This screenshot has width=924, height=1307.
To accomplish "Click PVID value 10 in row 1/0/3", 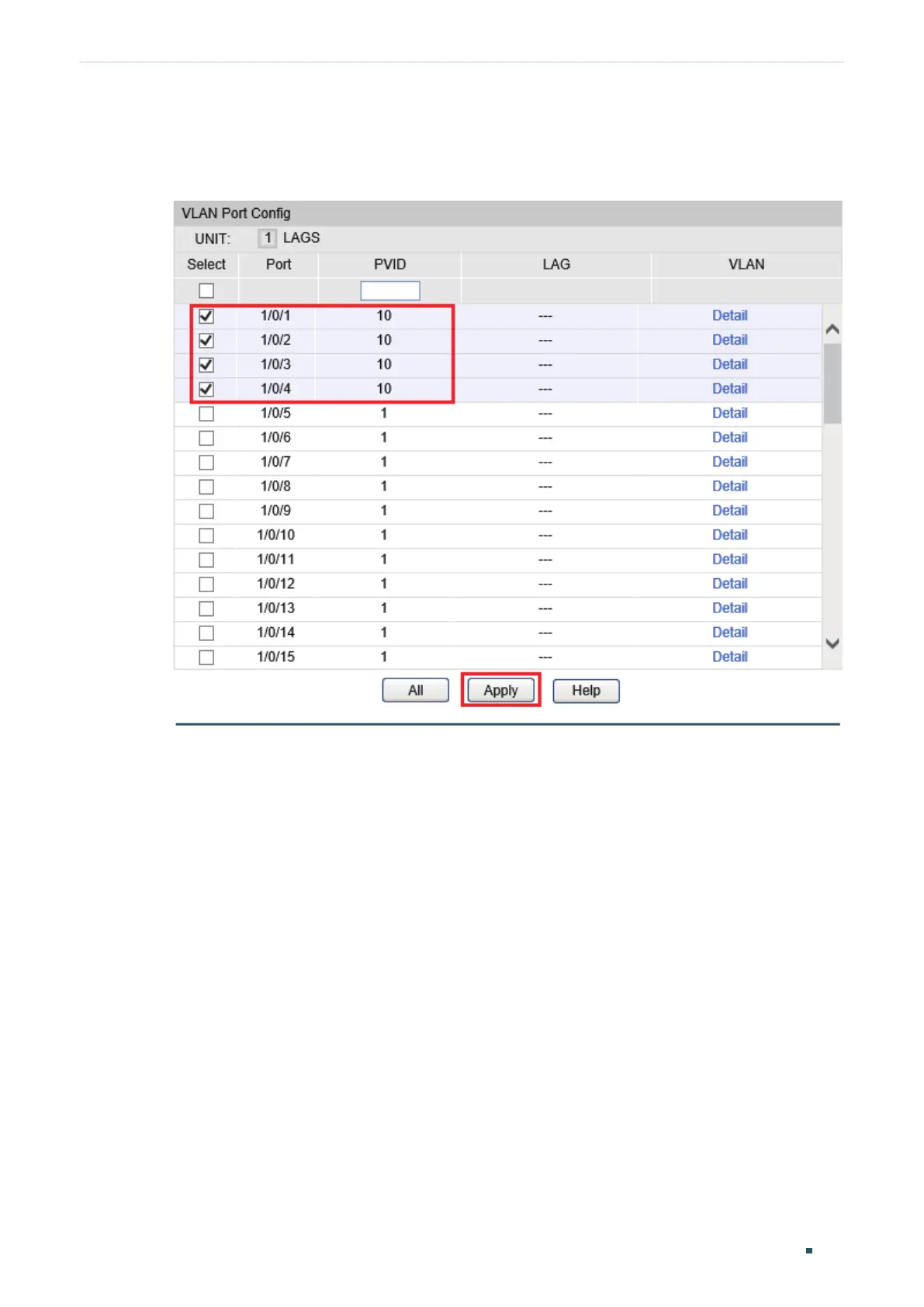I will [384, 364].
